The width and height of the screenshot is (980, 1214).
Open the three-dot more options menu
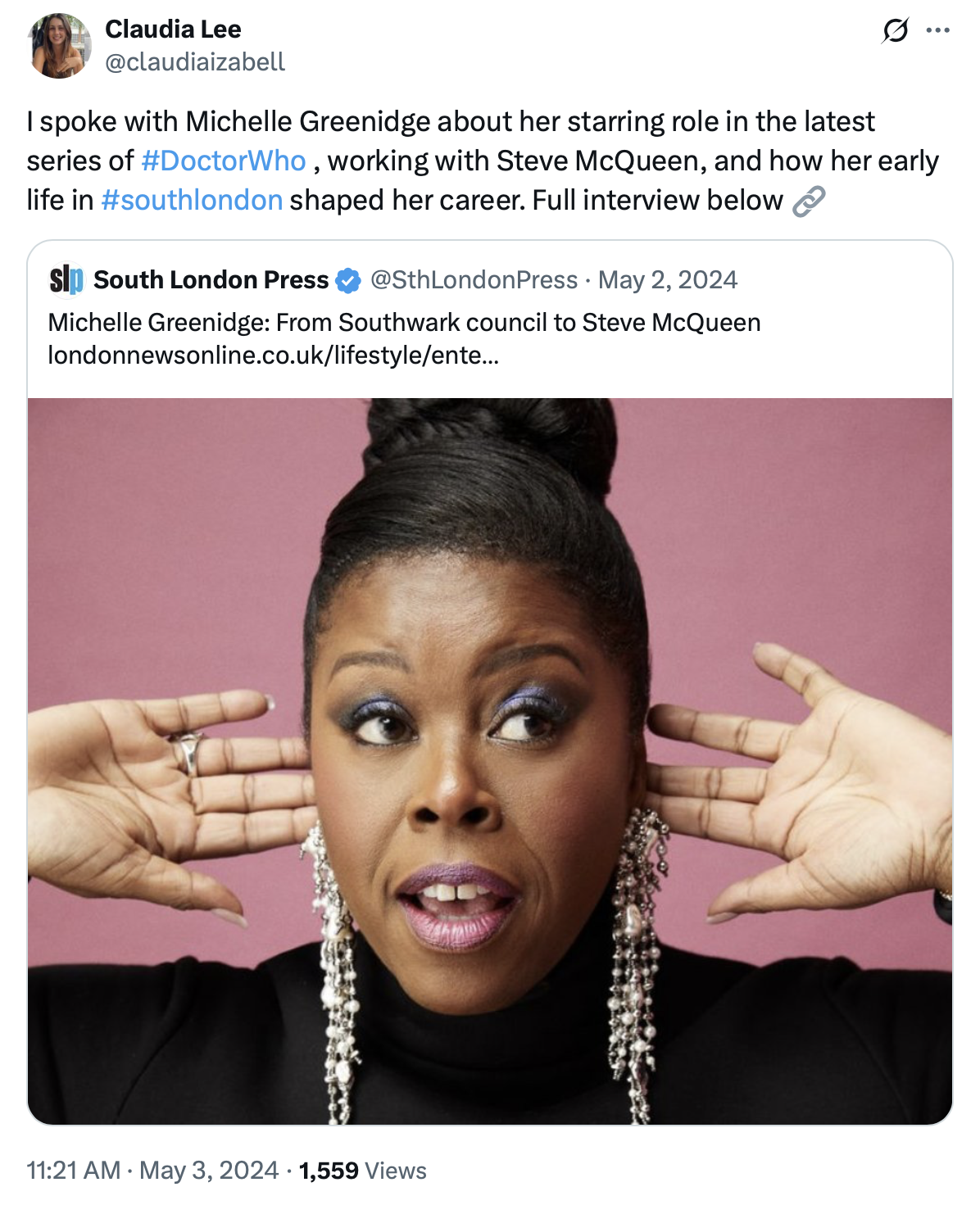(x=937, y=30)
